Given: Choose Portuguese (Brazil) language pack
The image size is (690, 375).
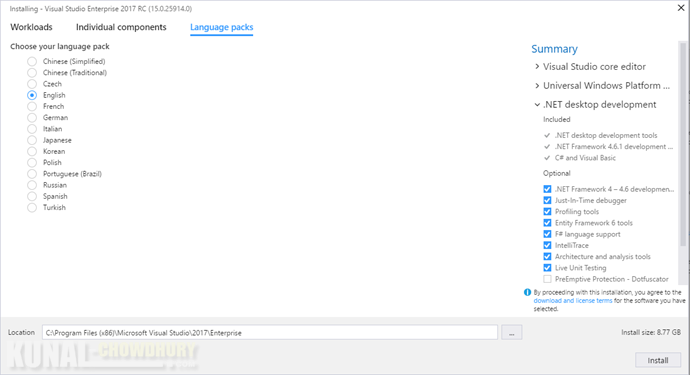Looking at the screenshot, I should 32,174.
